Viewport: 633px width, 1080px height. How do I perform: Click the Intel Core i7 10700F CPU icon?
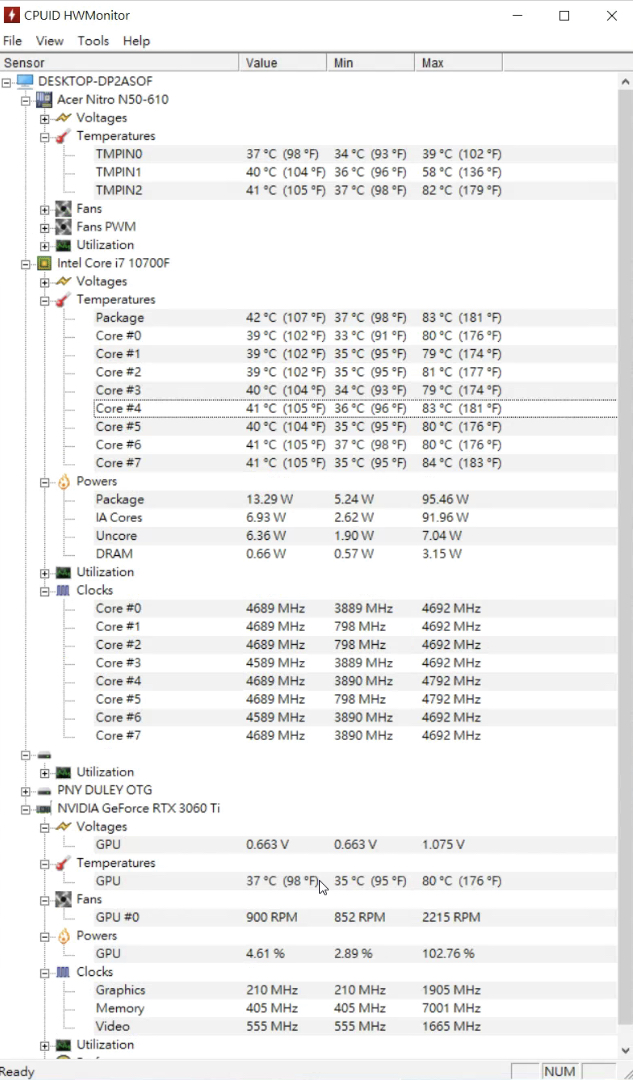(44, 263)
